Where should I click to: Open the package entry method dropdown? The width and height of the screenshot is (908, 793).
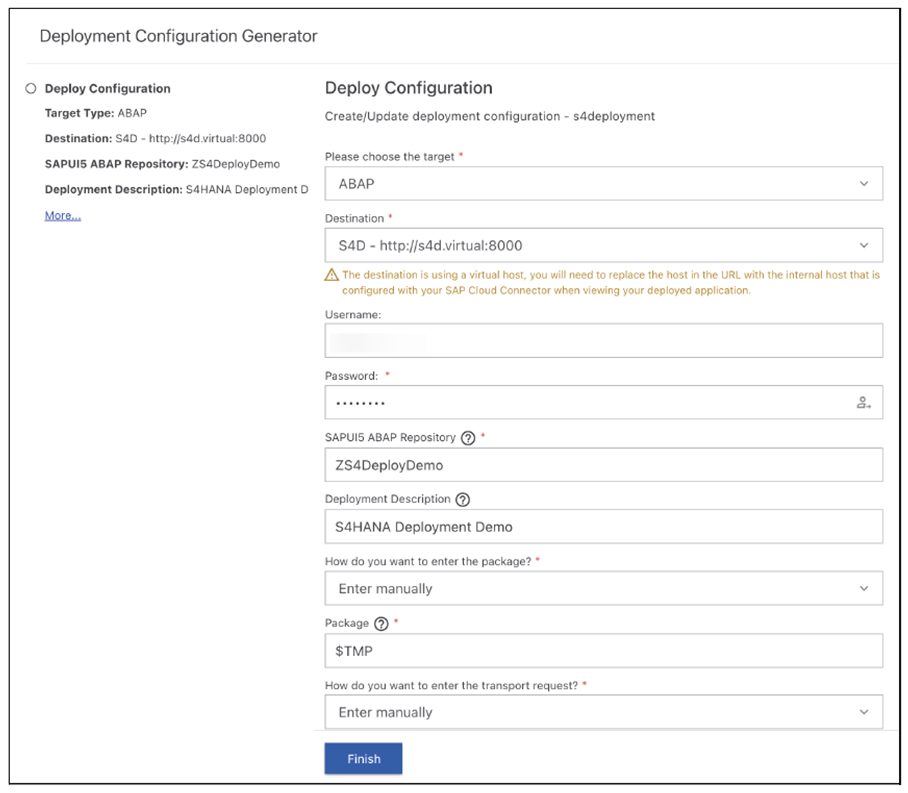(603, 589)
